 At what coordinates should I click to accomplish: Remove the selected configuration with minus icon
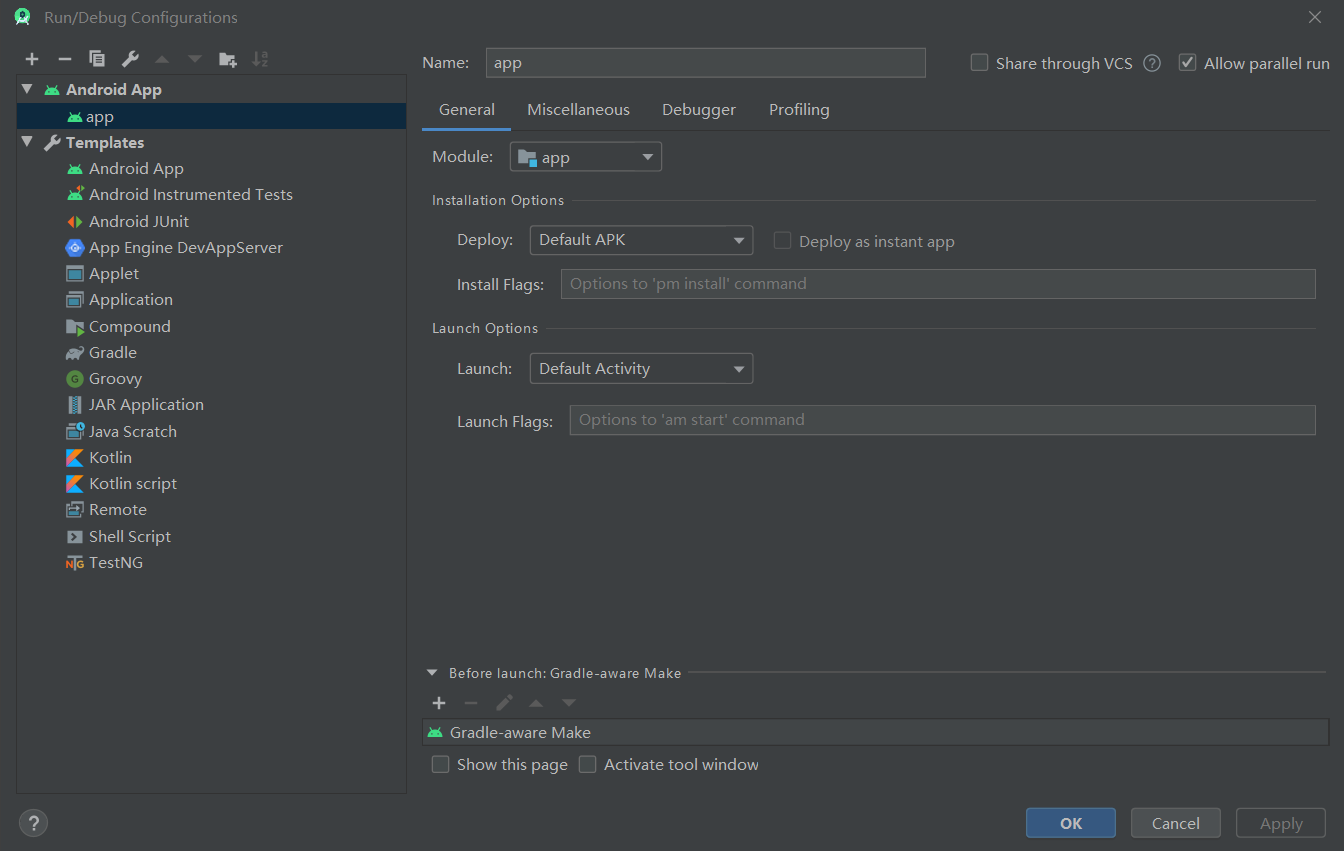point(64,59)
